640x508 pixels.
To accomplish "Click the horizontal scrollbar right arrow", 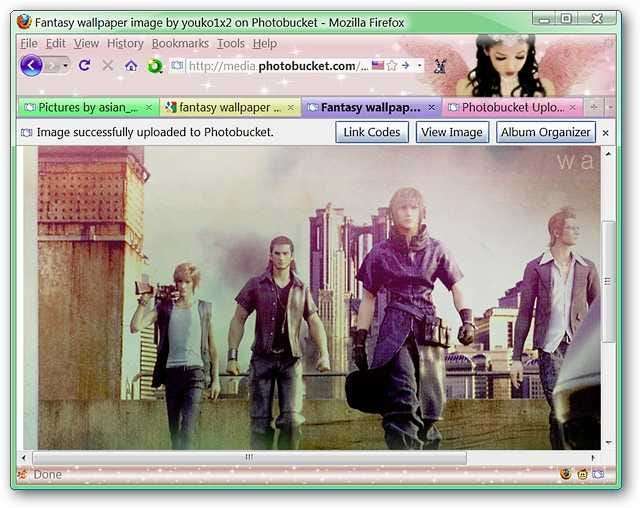I will (x=593, y=458).
